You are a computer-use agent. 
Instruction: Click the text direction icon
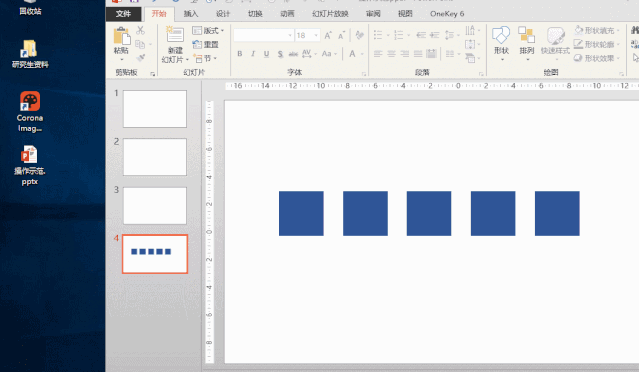[x=470, y=30]
